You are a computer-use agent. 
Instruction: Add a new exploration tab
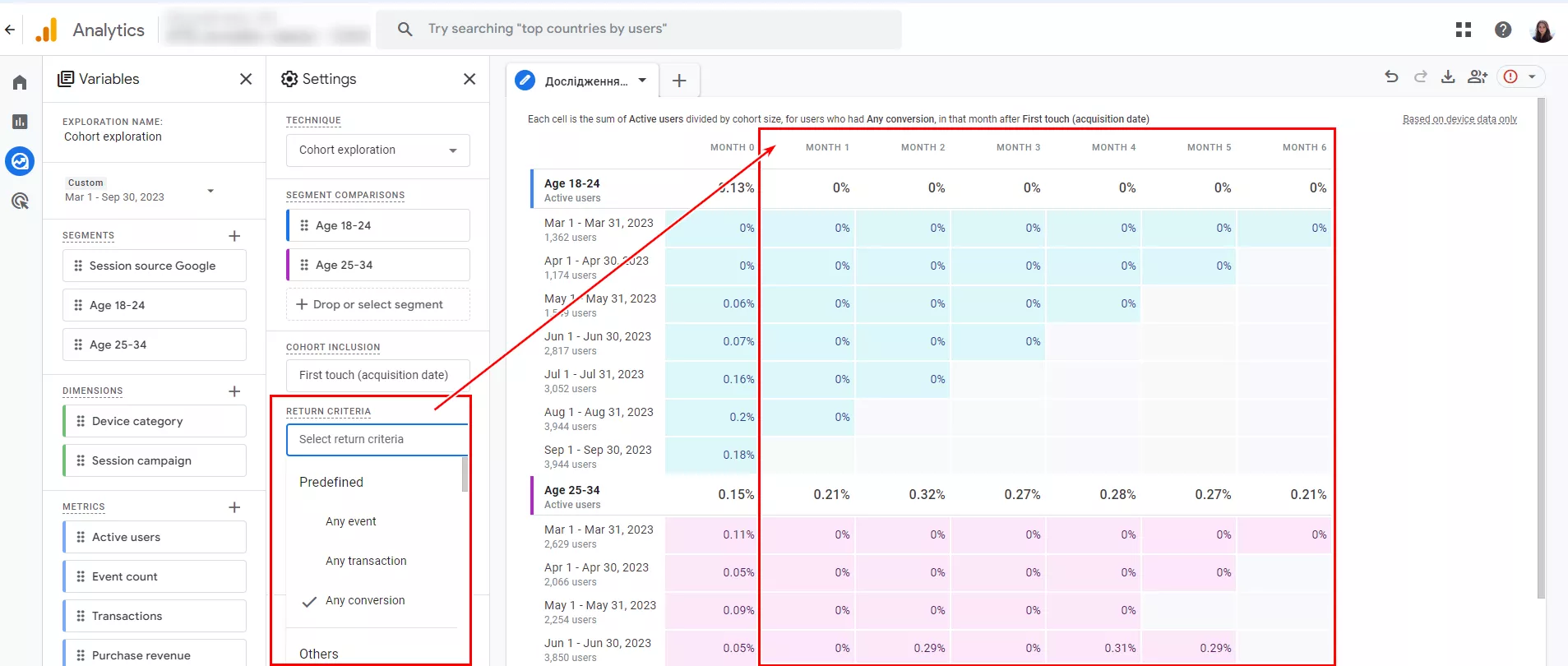[x=679, y=81]
